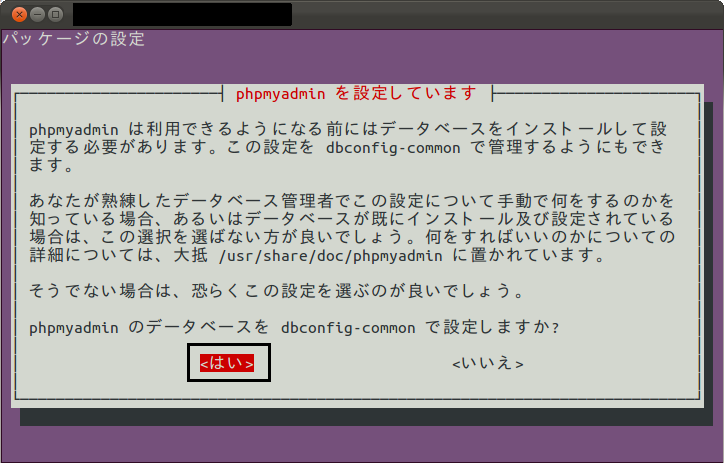
Task: Choose the <いいえ> button
Action: 488,364
